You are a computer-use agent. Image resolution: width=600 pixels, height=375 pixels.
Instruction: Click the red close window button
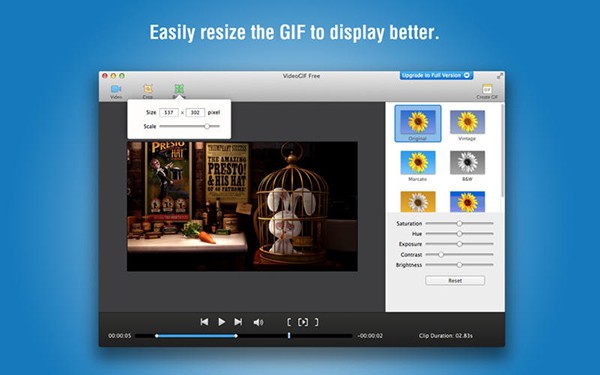tap(105, 76)
